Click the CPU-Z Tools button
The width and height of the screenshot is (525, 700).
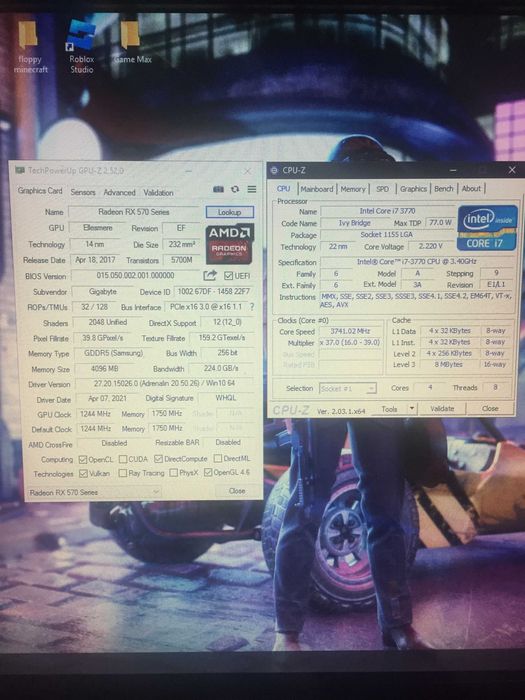(x=389, y=408)
